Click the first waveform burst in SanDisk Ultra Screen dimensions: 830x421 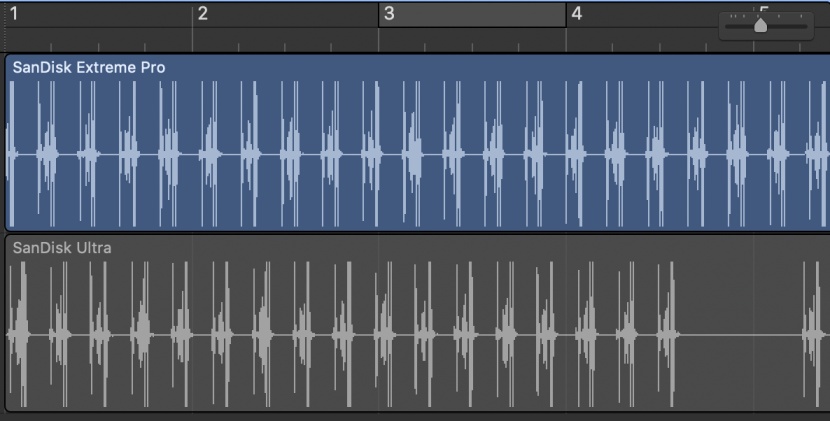point(18,333)
